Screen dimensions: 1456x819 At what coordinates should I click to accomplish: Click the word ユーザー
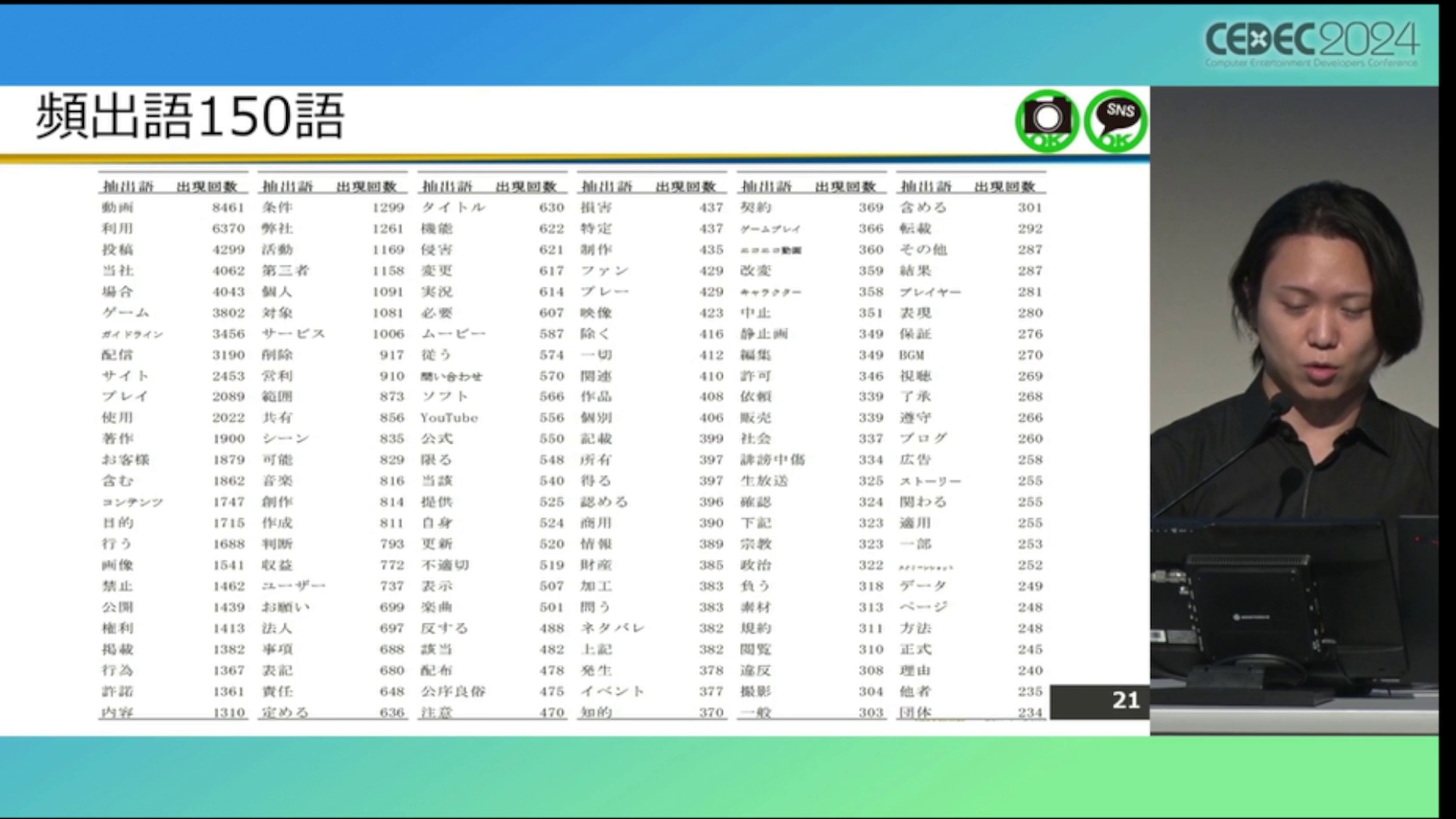pos(293,586)
